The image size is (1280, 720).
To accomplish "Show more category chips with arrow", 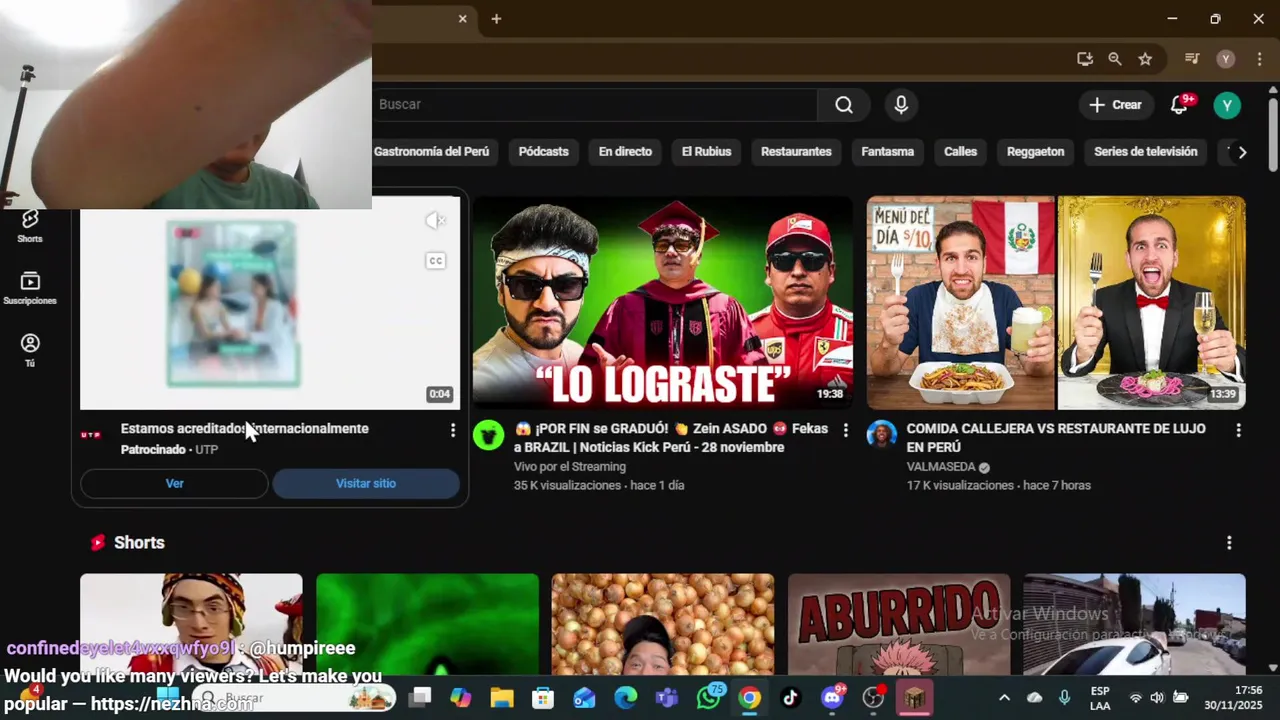I will point(1242,152).
